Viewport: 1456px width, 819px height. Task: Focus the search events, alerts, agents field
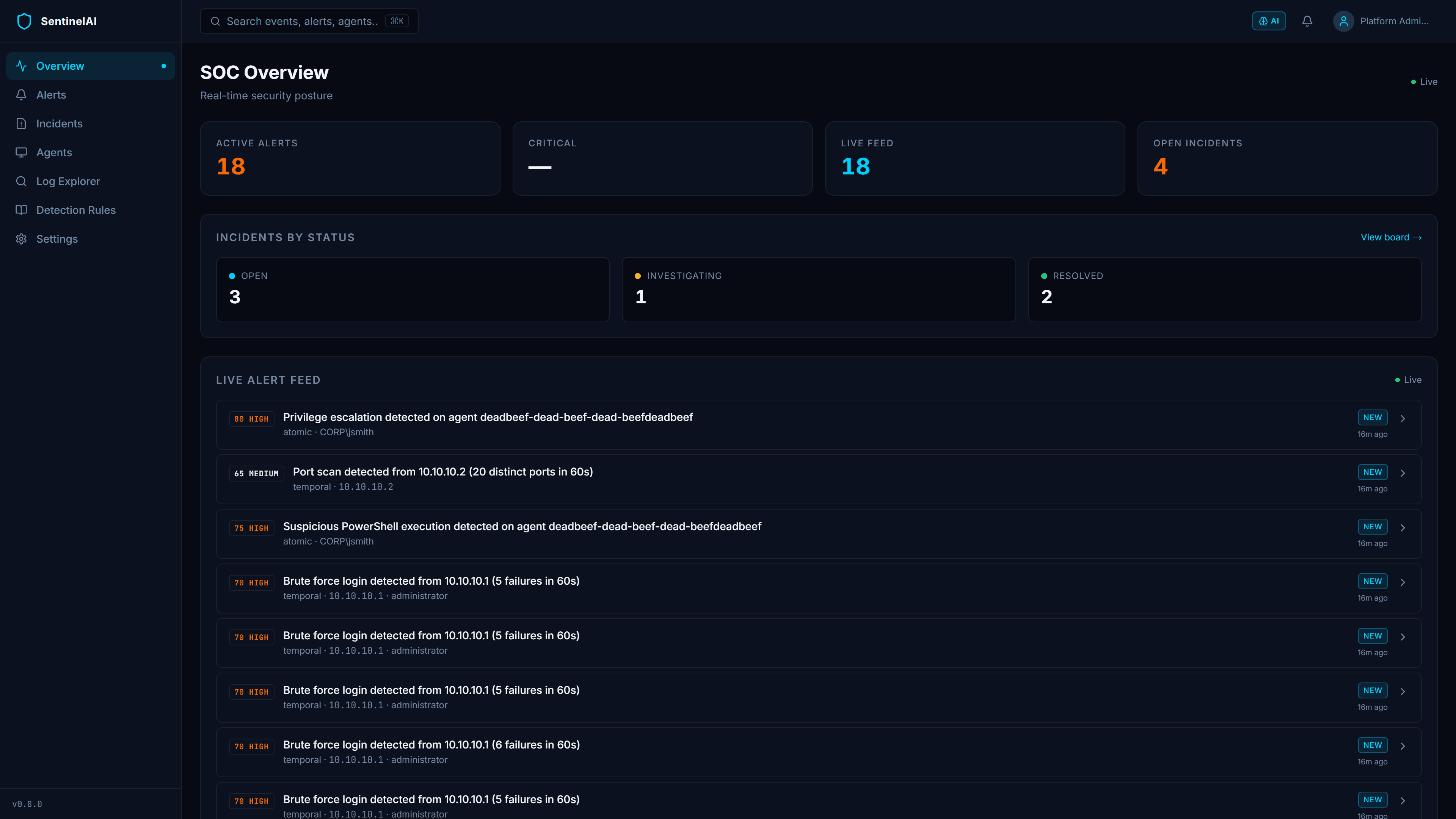(309, 21)
